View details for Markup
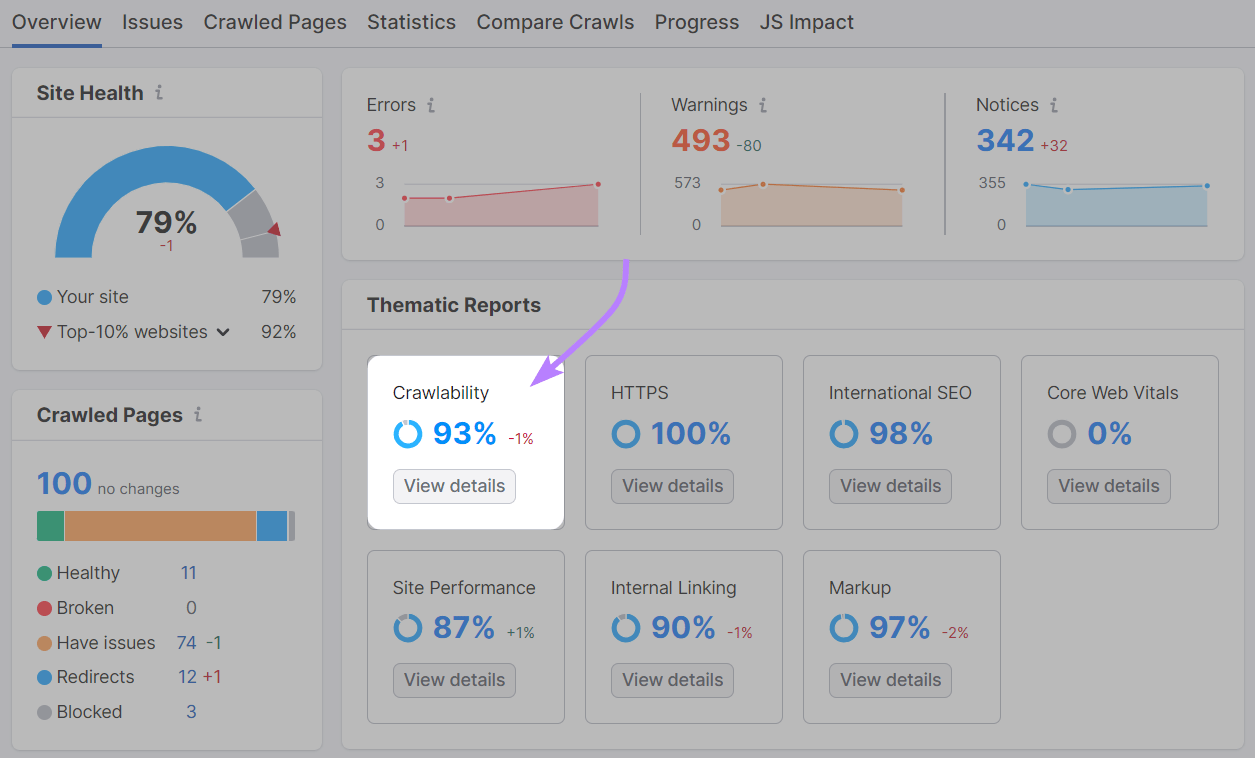The image size is (1255, 758). click(890, 680)
